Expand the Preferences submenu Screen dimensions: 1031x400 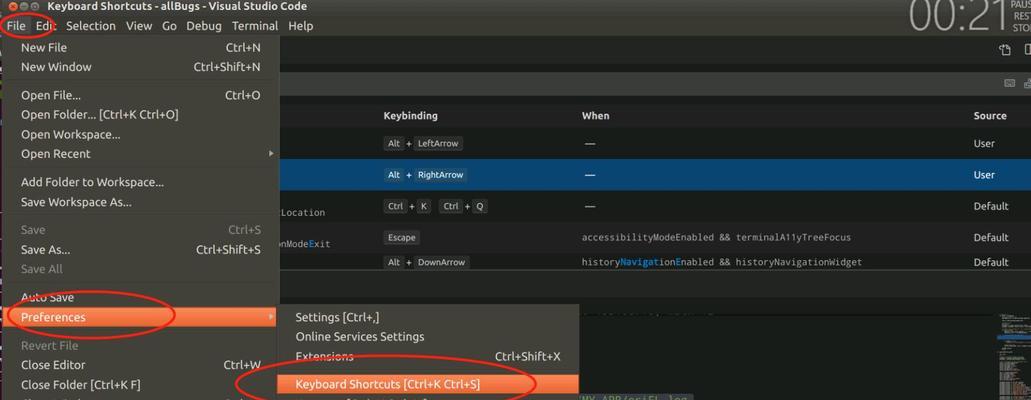[x=140, y=317]
